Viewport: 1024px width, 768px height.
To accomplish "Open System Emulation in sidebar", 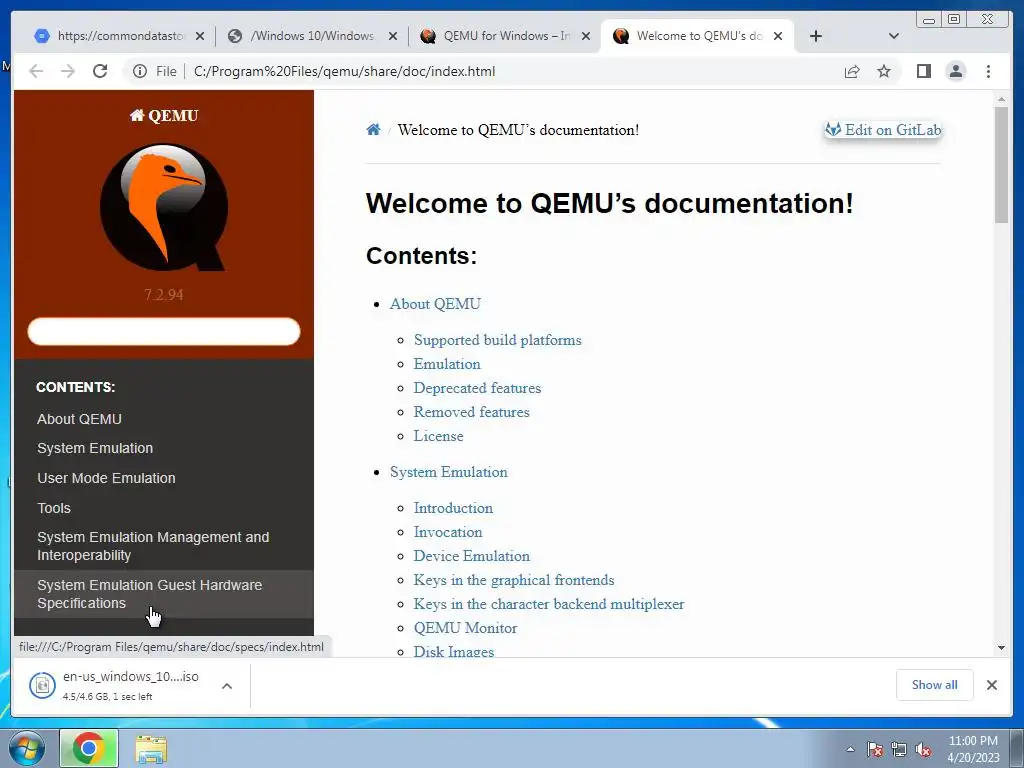I will point(95,448).
